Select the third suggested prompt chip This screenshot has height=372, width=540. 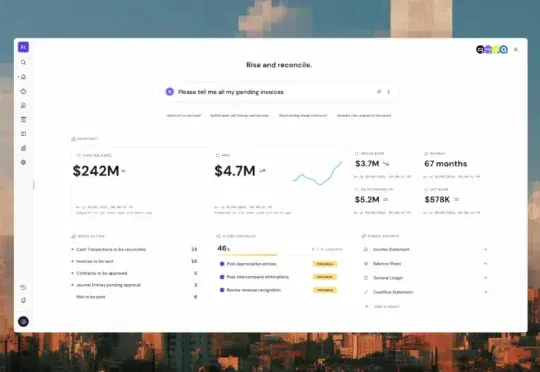tap(303, 116)
